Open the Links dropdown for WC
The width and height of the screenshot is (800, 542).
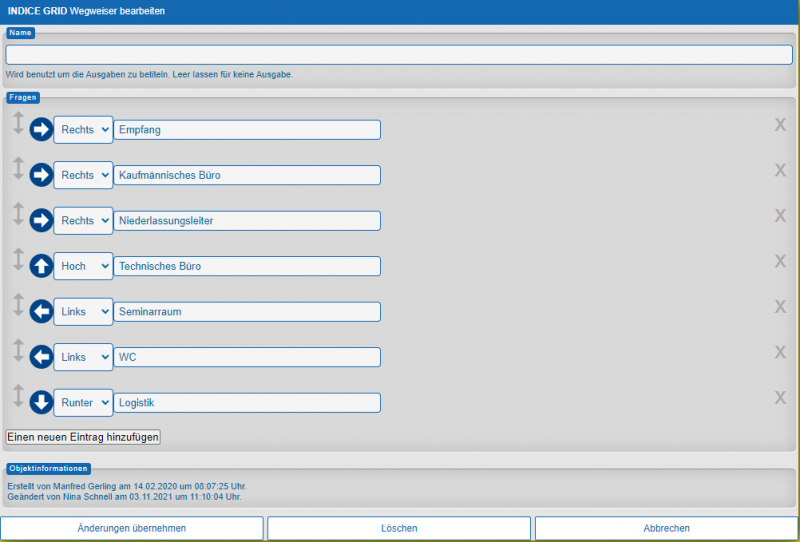[x=83, y=357]
